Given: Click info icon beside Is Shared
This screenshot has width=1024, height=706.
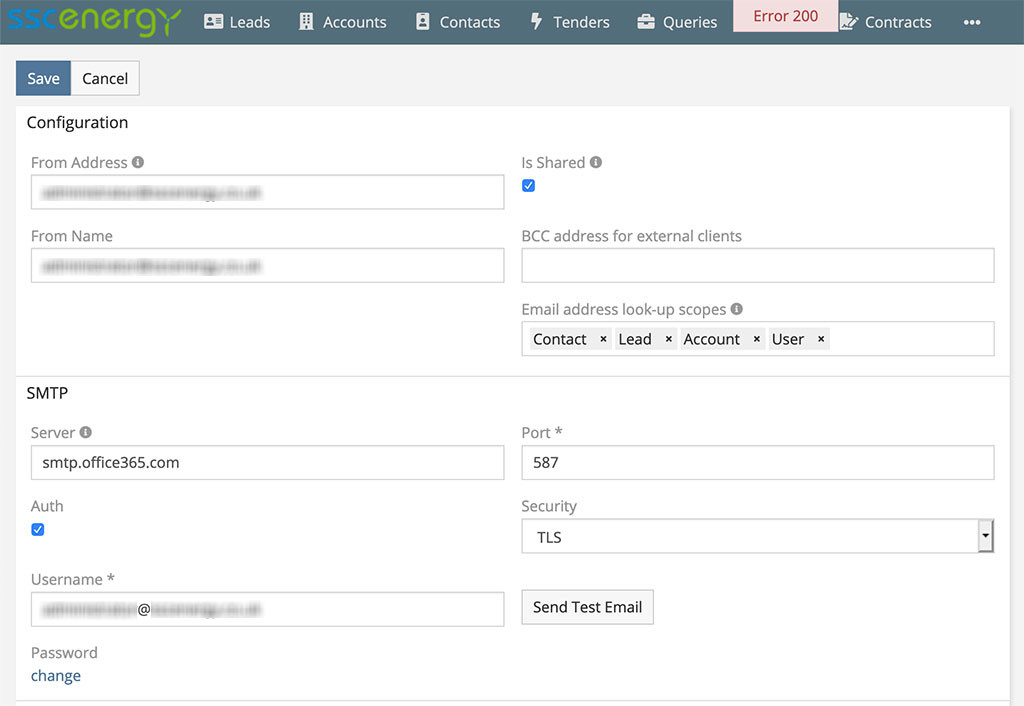Looking at the screenshot, I should pos(596,162).
